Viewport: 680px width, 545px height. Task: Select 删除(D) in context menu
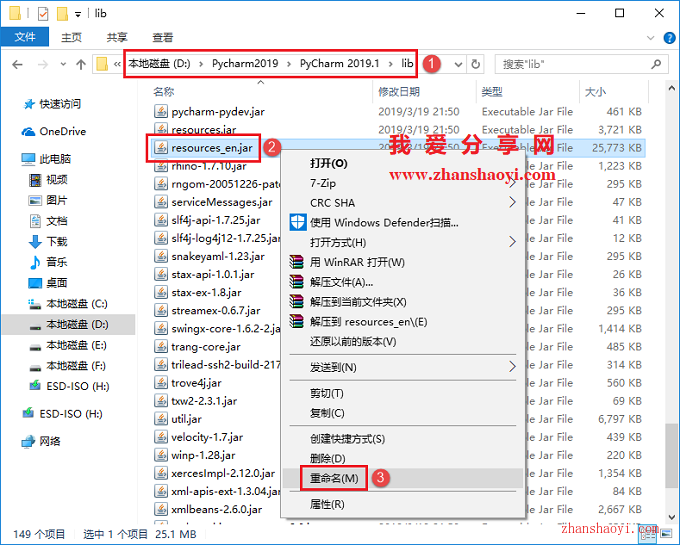coord(403,458)
